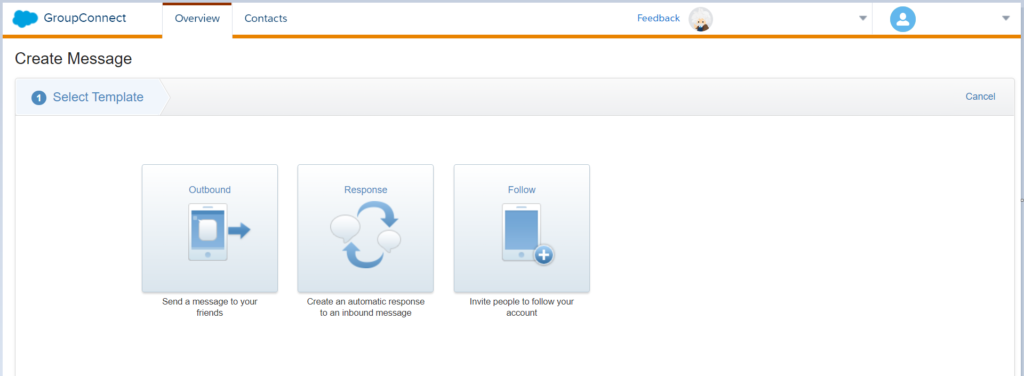Open the Einstein avatar icon

click(x=701, y=19)
